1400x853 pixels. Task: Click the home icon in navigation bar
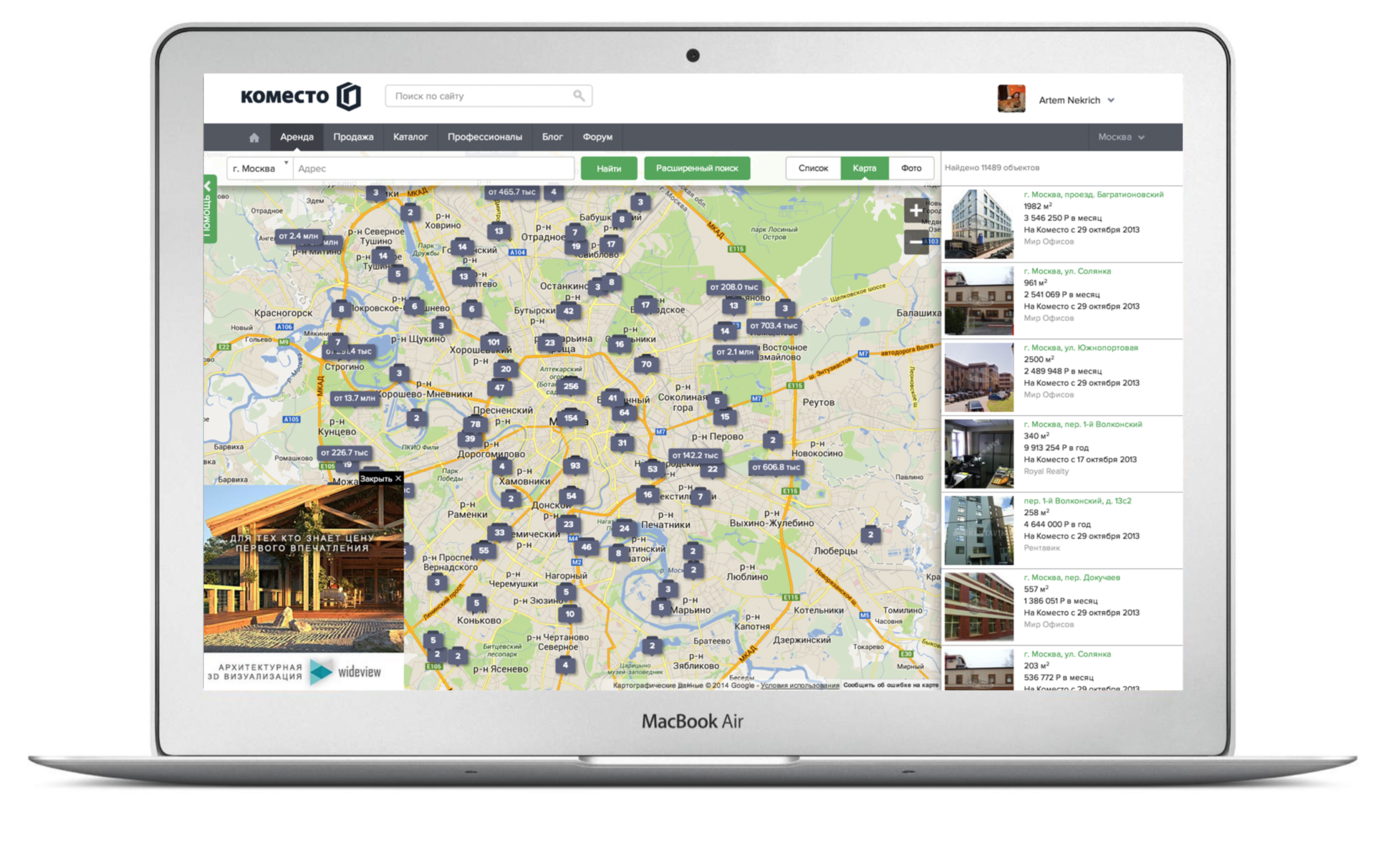[x=254, y=137]
